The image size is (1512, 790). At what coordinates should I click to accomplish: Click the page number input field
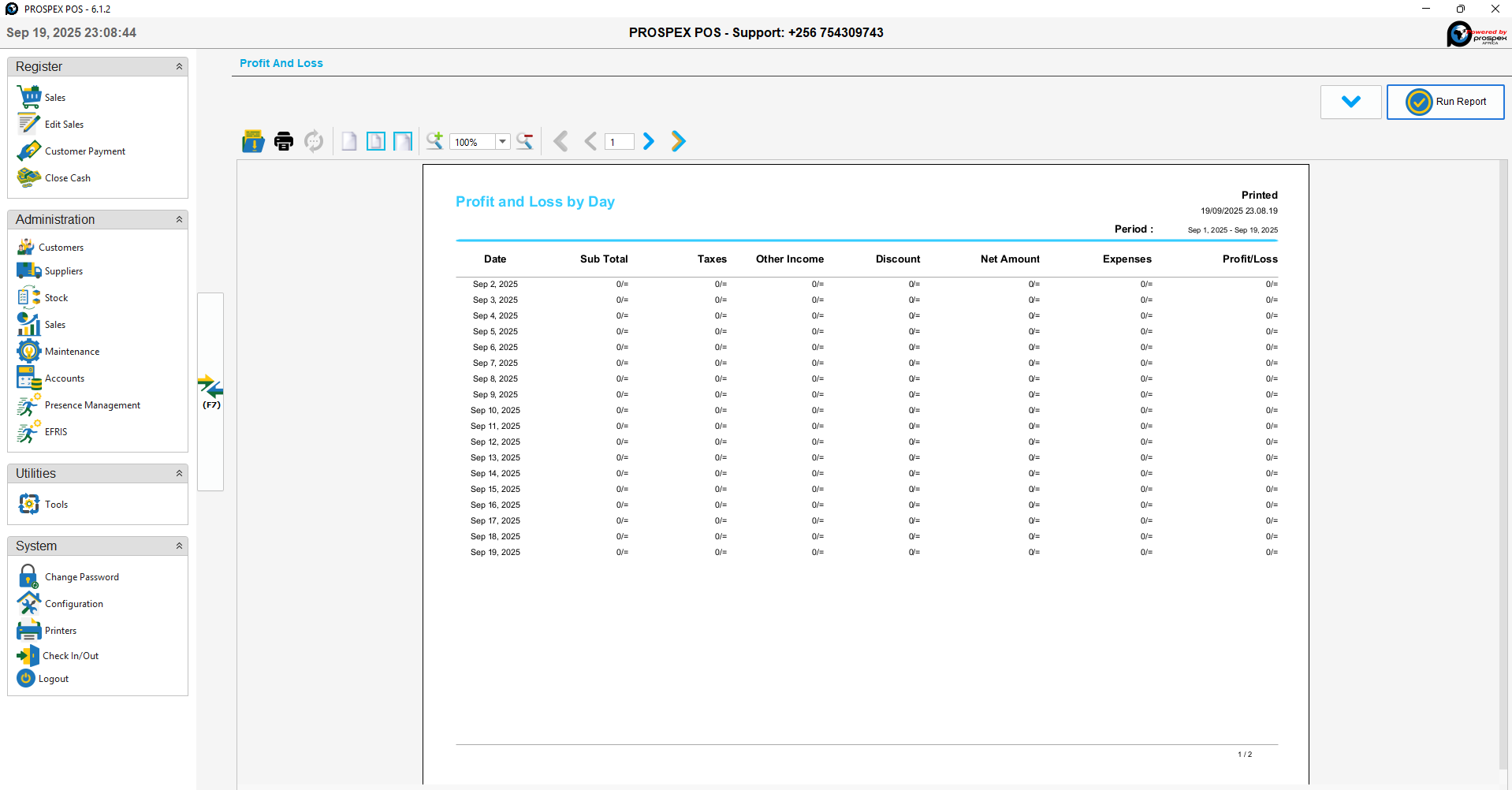(620, 142)
